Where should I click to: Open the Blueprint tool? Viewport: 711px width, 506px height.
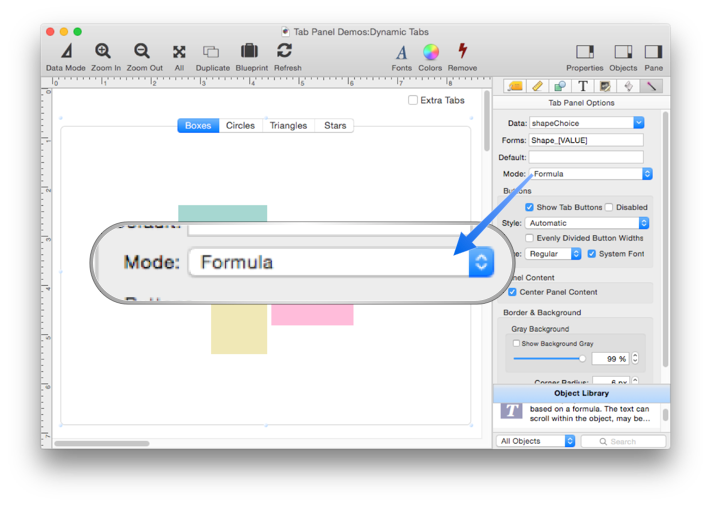(250, 51)
